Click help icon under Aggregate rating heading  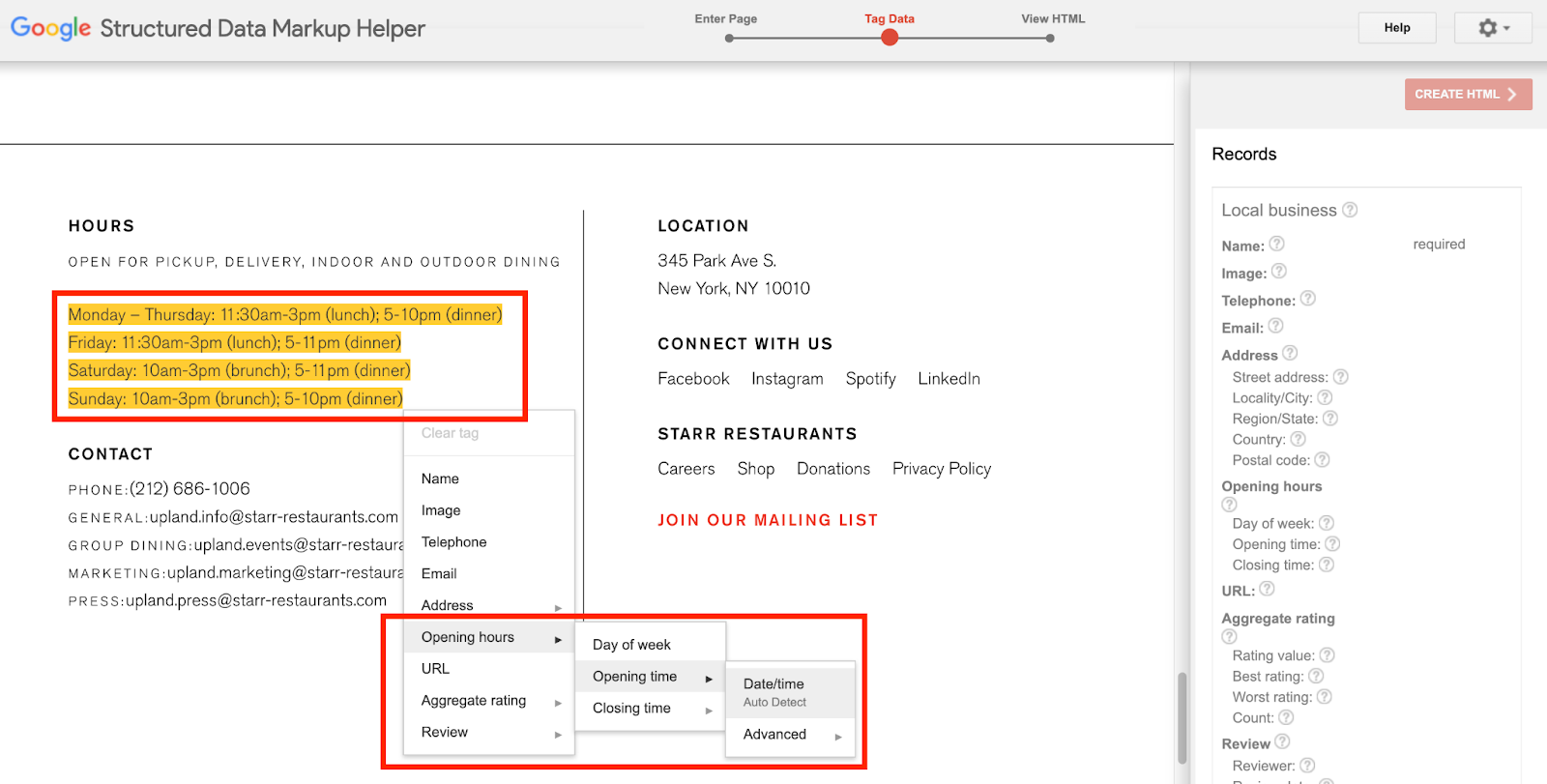coord(1229,637)
